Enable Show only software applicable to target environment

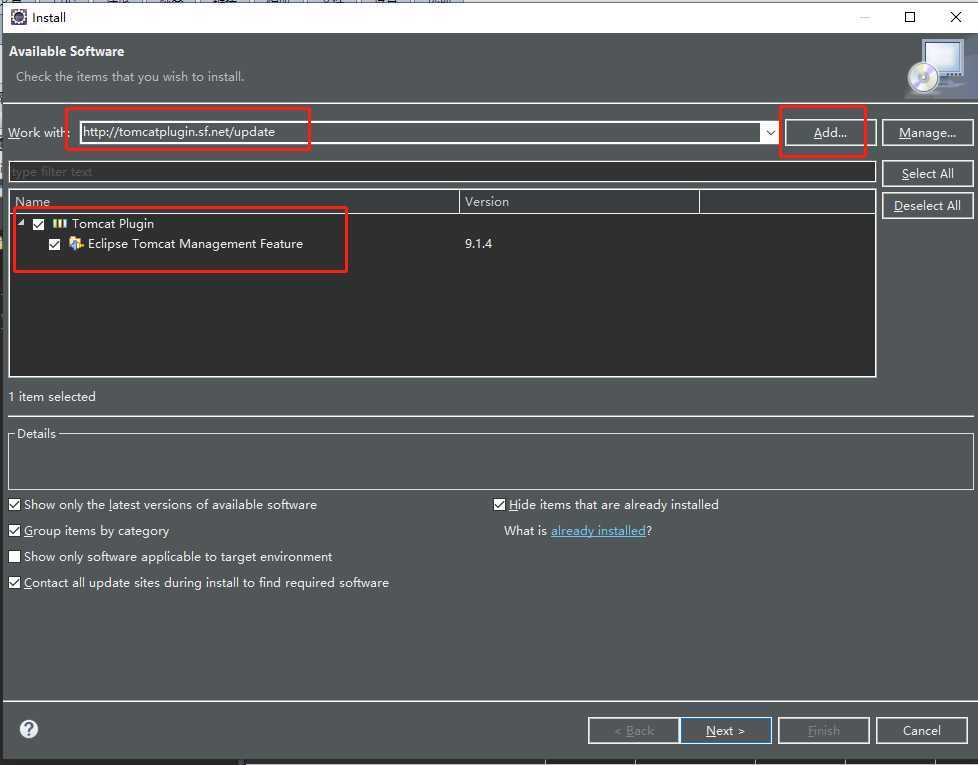coord(14,556)
